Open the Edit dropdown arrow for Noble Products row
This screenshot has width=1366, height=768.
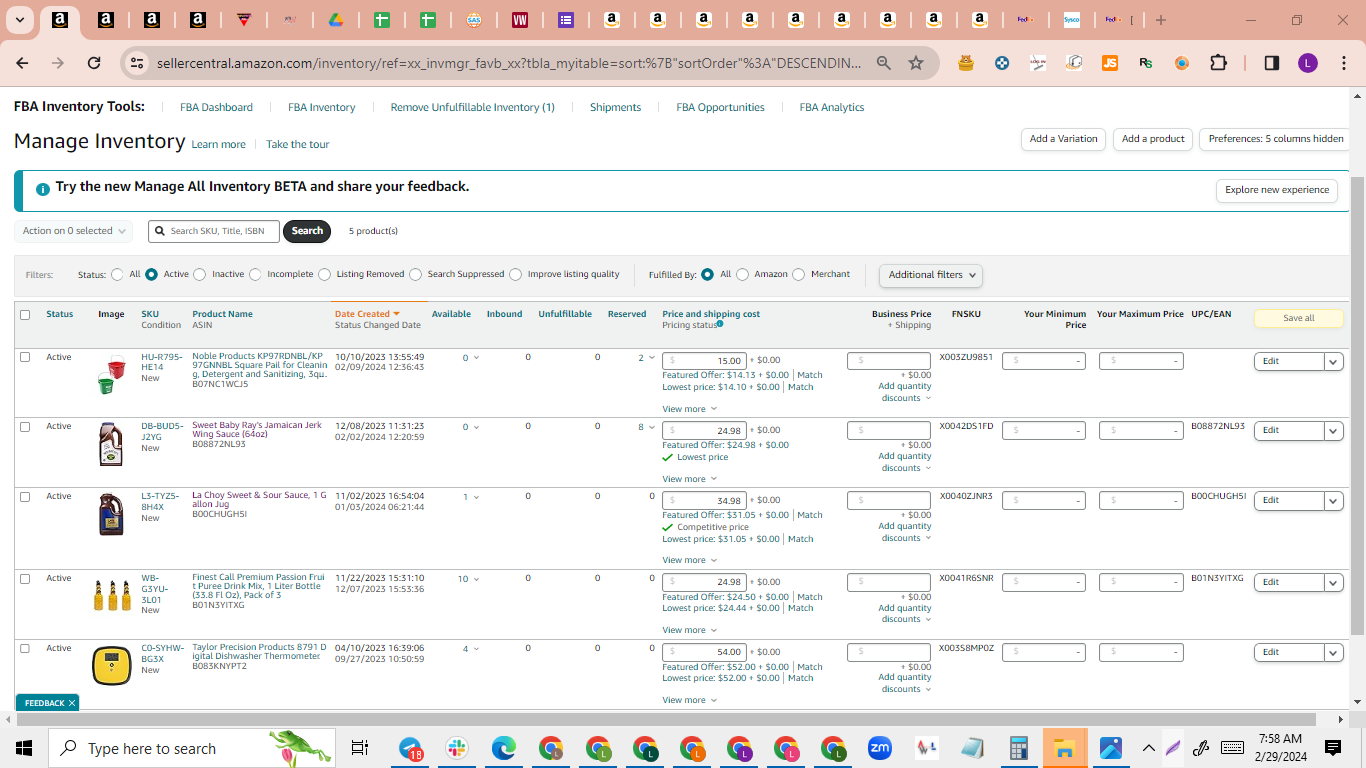pyautogui.click(x=1333, y=361)
